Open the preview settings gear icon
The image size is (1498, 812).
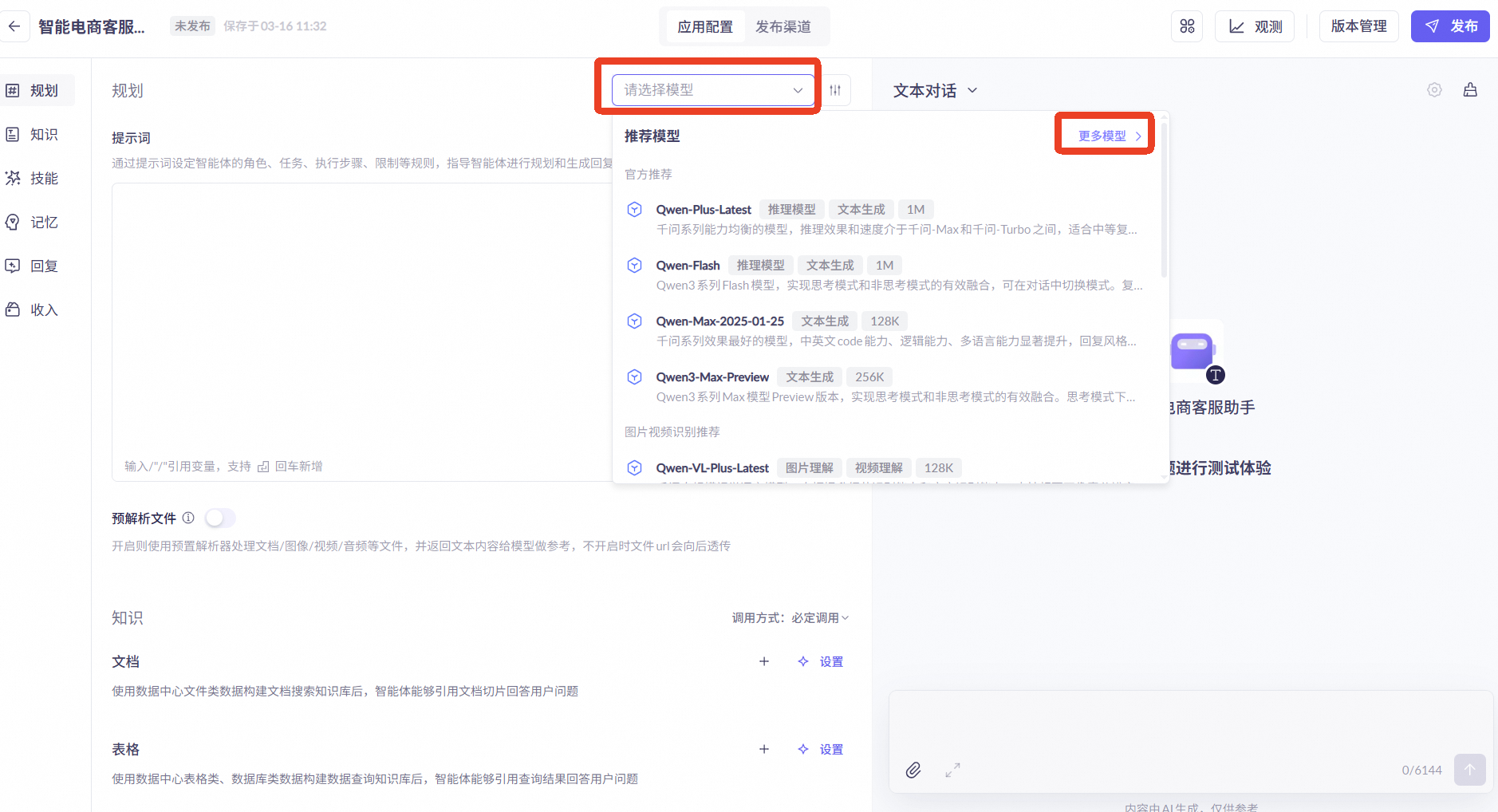pyautogui.click(x=1434, y=90)
